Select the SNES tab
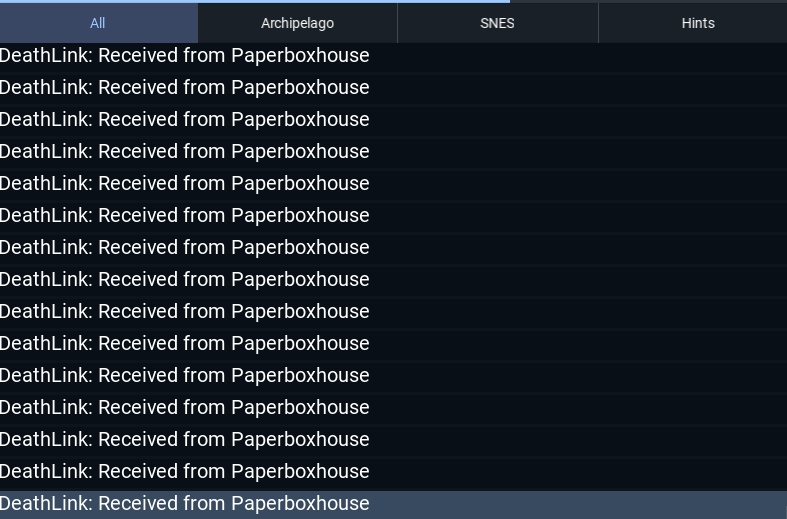The width and height of the screenshot is (787, 519). 497,23
